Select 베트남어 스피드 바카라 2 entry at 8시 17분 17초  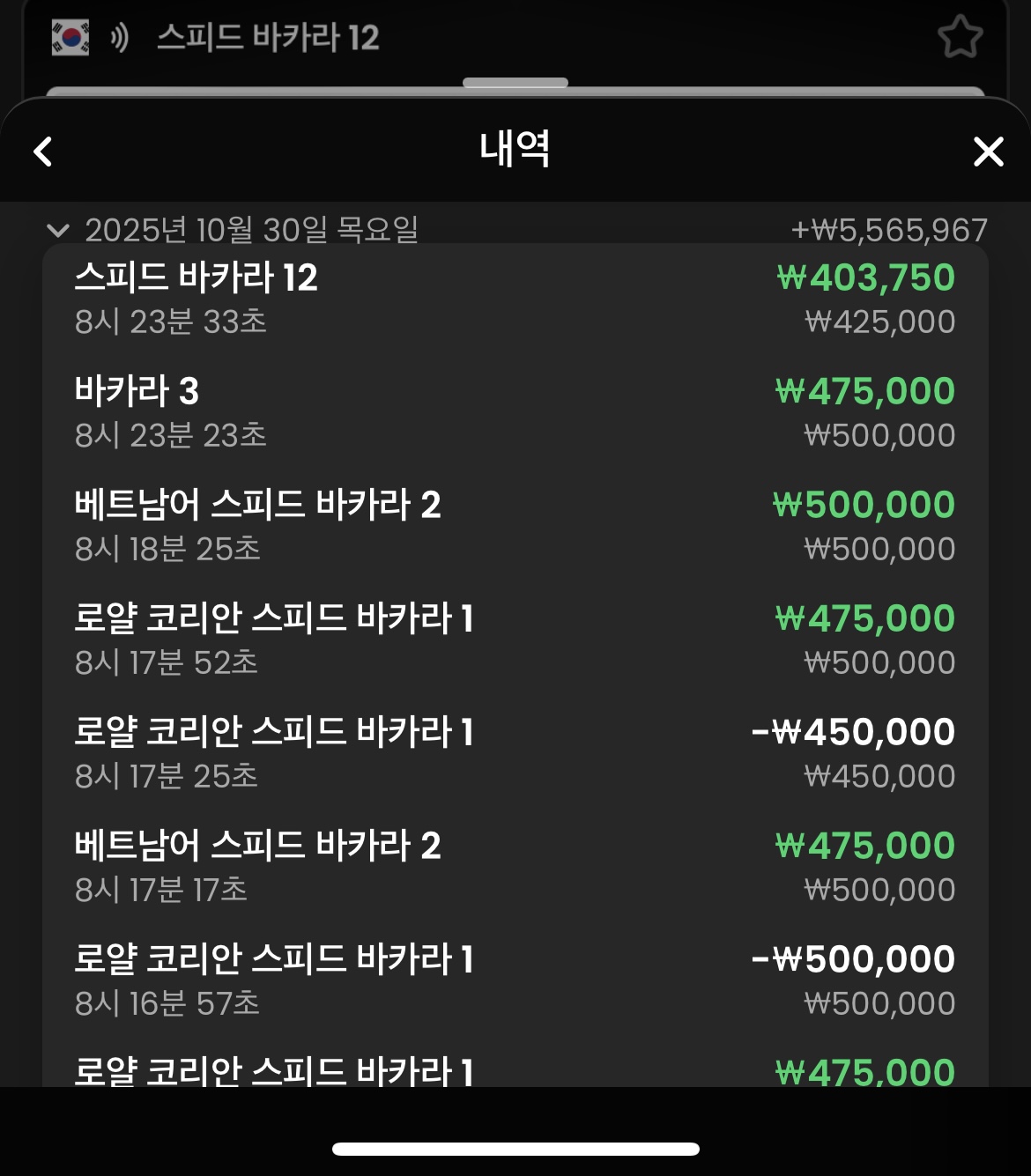coord(515,867)
